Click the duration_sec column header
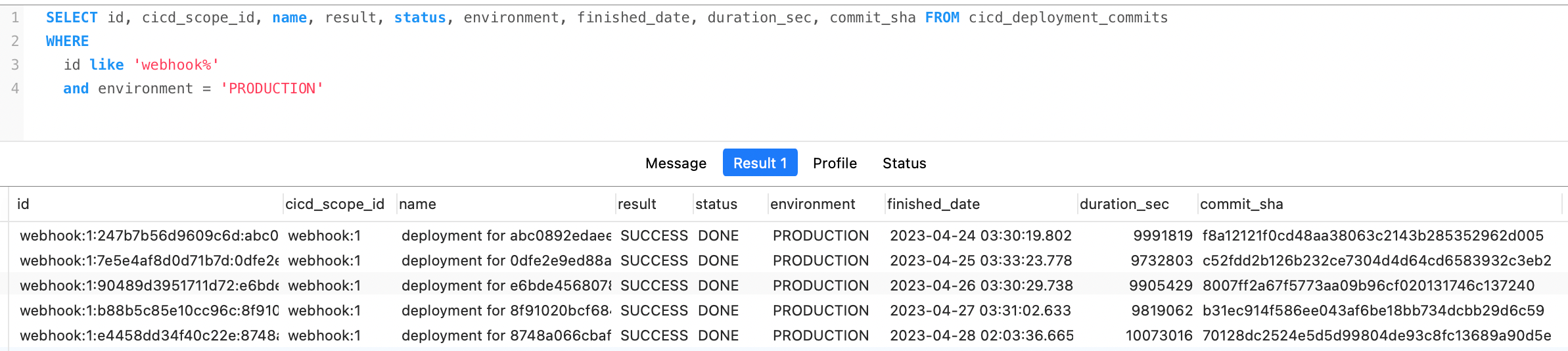Viewport: 1568px width, 351px height. pyautogui.click(x=1124, y=204)
